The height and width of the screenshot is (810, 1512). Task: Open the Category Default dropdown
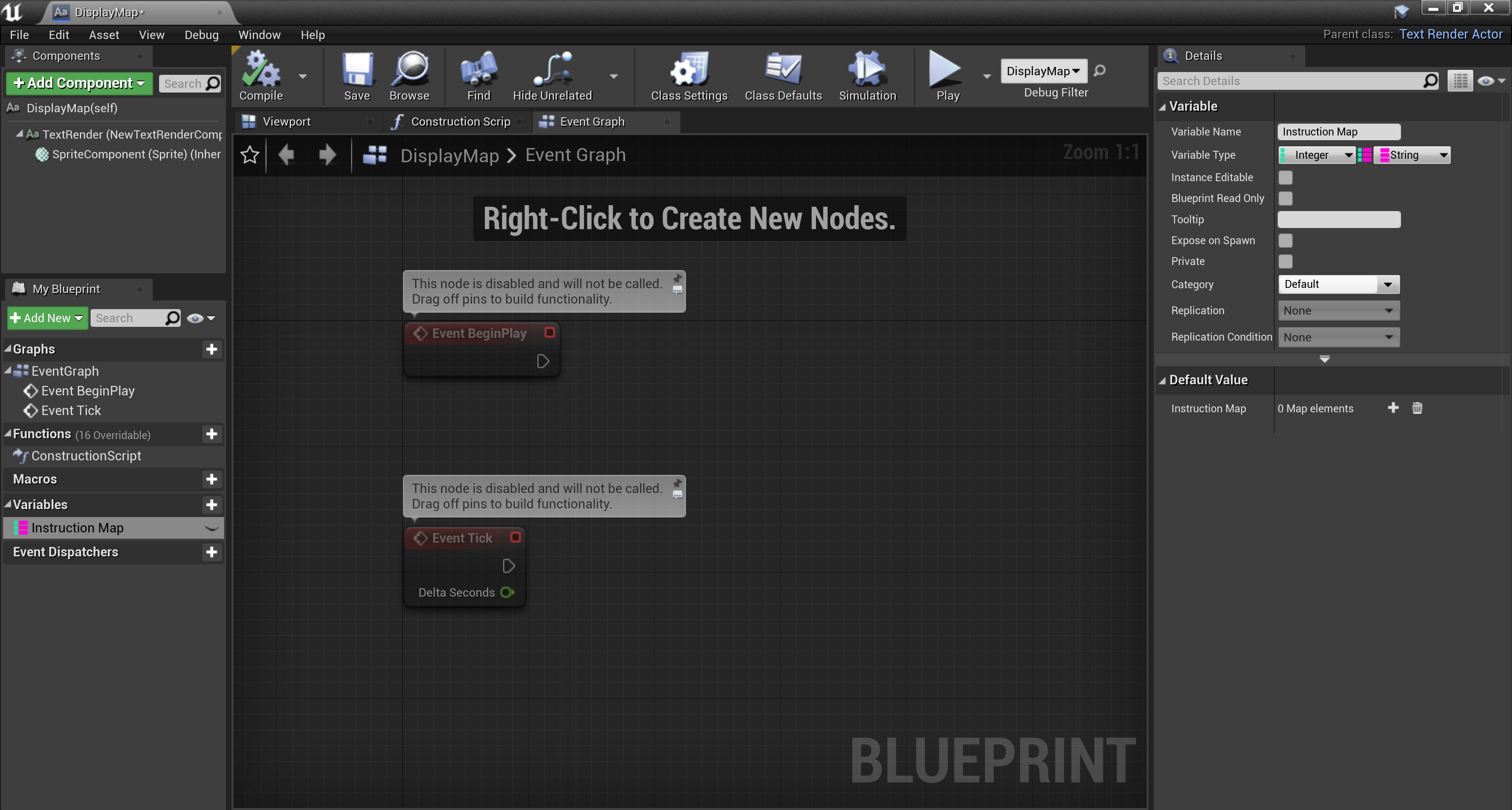(x=1338, y=284)
